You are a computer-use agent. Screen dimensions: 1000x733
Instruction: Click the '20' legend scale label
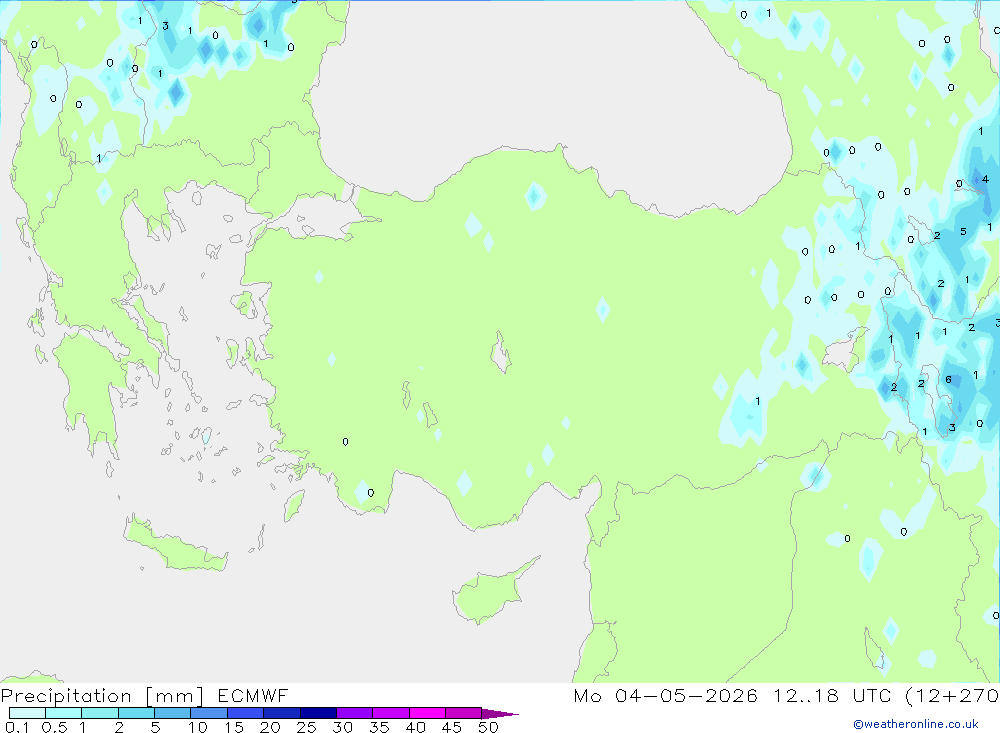(270, 727)
